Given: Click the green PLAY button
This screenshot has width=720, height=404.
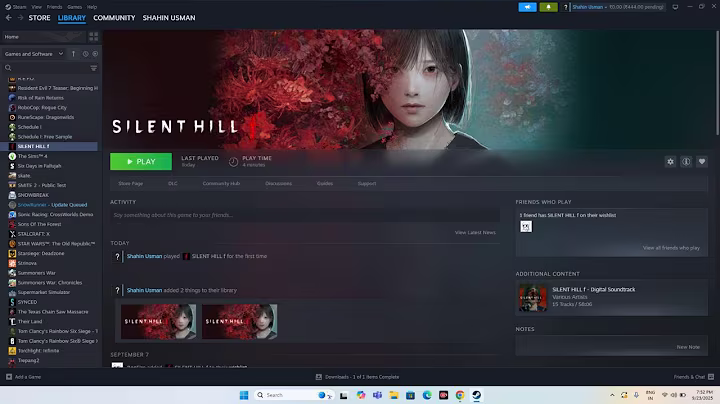Looking at the screenshot, I should click(x=141, y=162).
